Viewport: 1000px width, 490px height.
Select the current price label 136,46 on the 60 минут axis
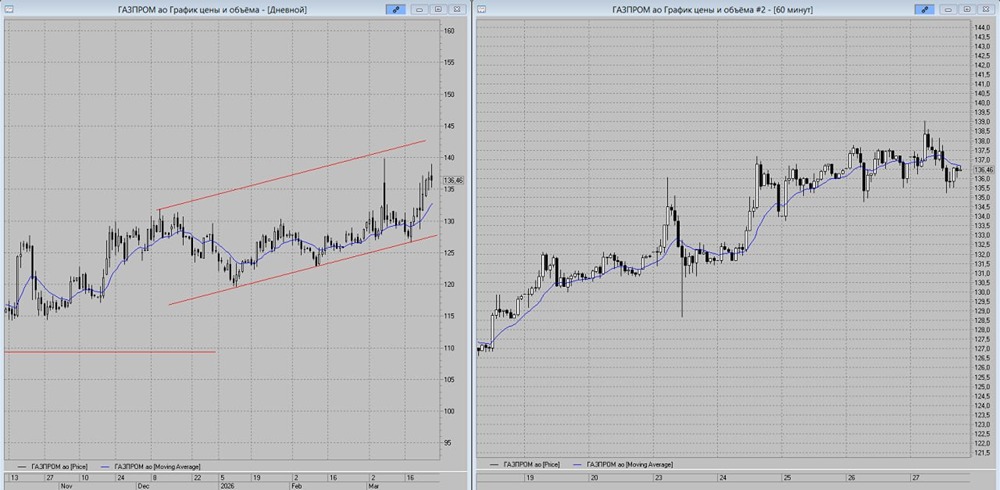[984, 170]
